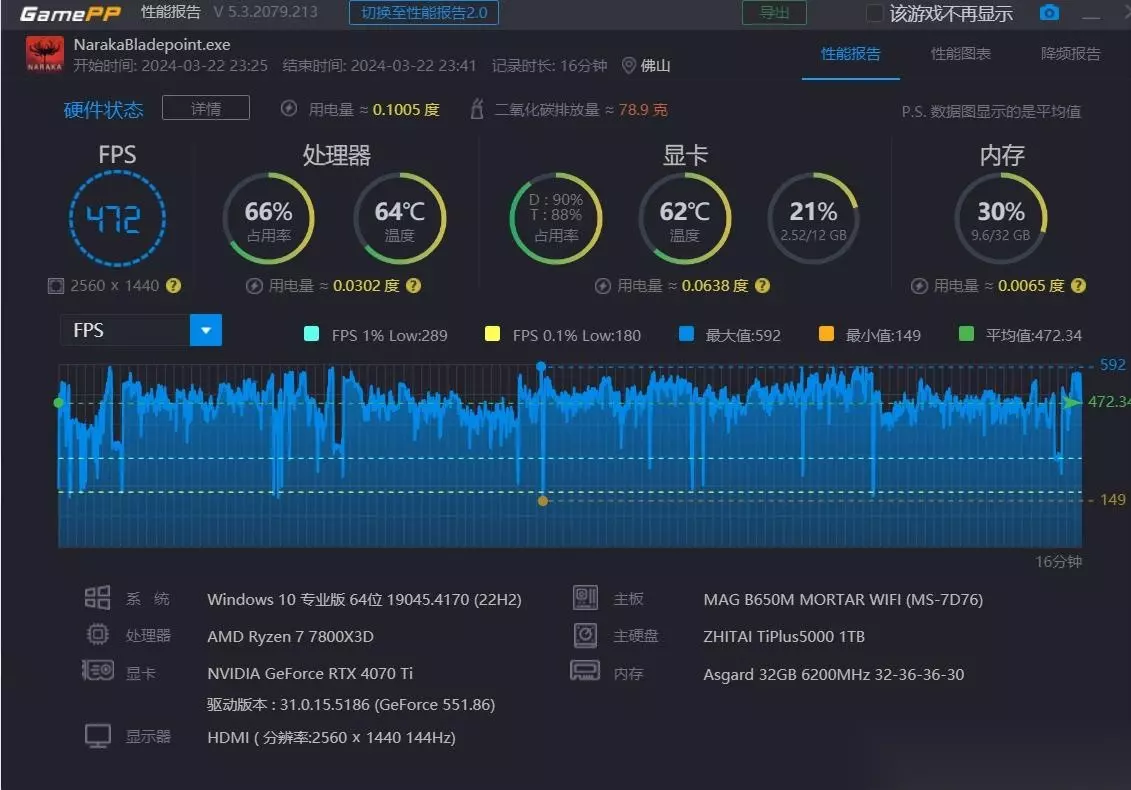Click the power icon beside GPU 用电量
Viewport: 1131px width, 790px height.
603,286
